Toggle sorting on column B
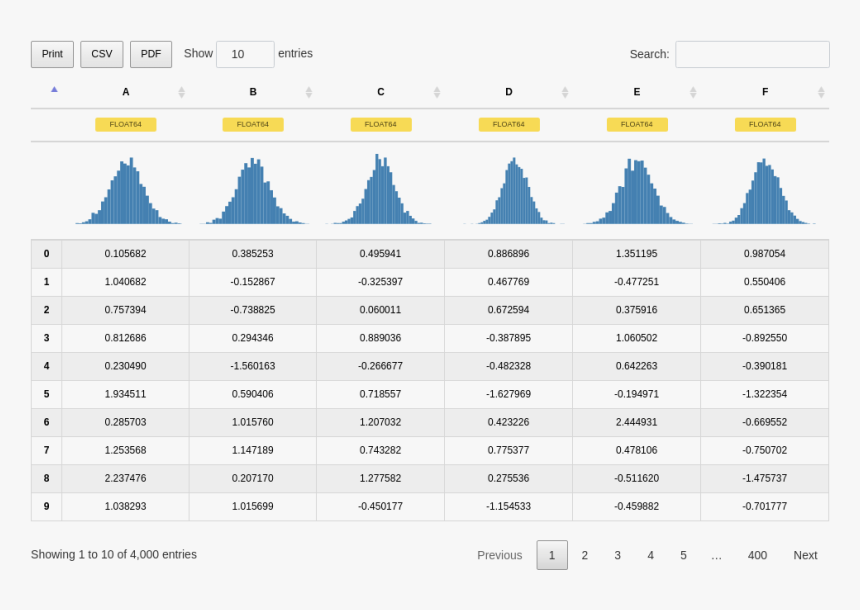 (x=309, y=91)
